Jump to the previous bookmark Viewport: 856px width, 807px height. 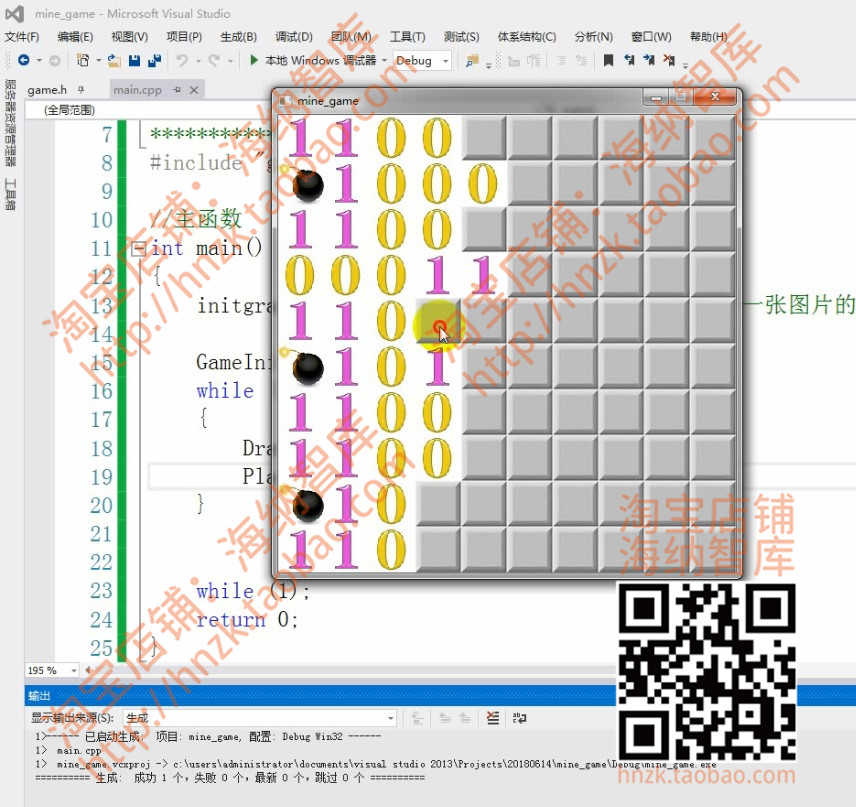click(629, 60)
